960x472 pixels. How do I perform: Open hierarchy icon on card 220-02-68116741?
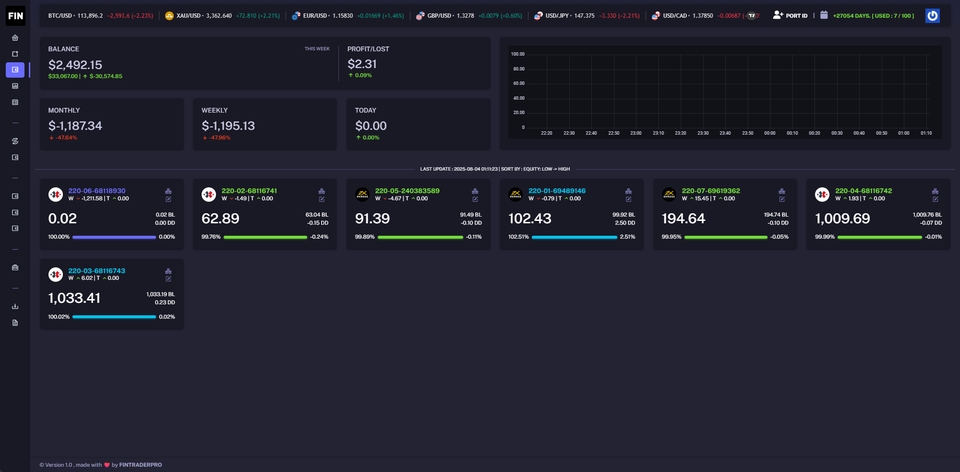point(321,192)
